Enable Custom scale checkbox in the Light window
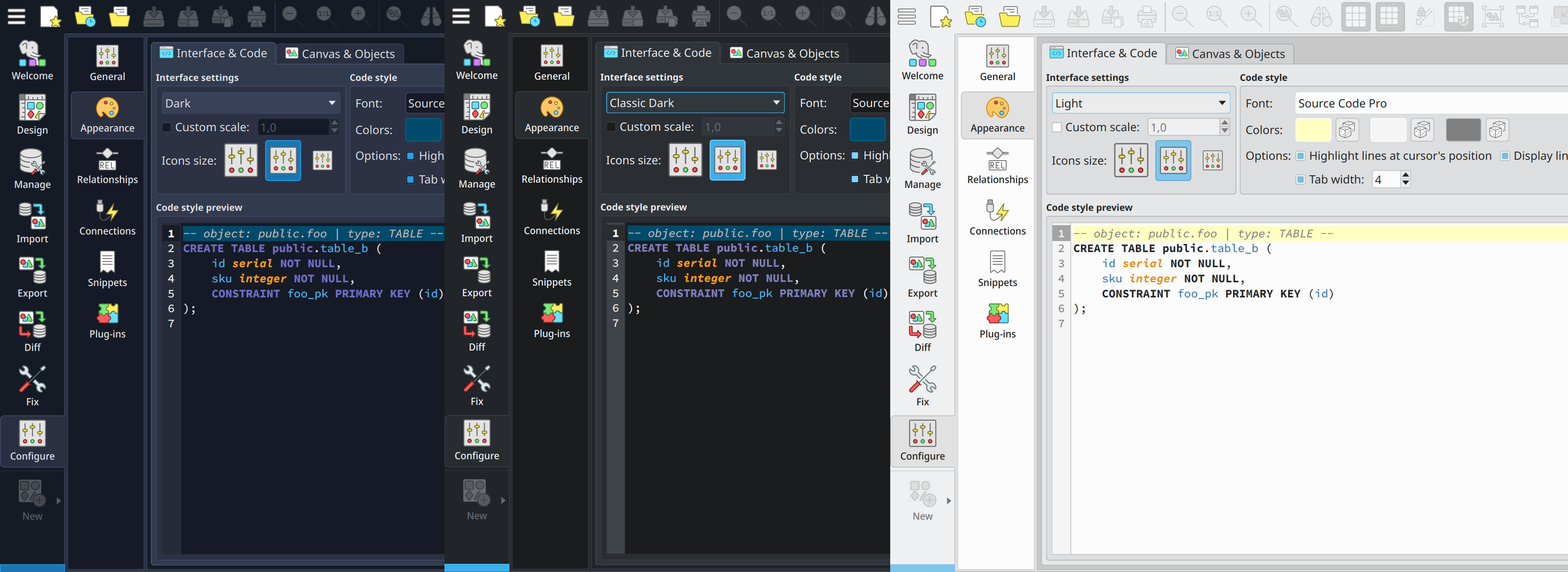Viewport: 1568px width, 572px height. point(1057,127)
